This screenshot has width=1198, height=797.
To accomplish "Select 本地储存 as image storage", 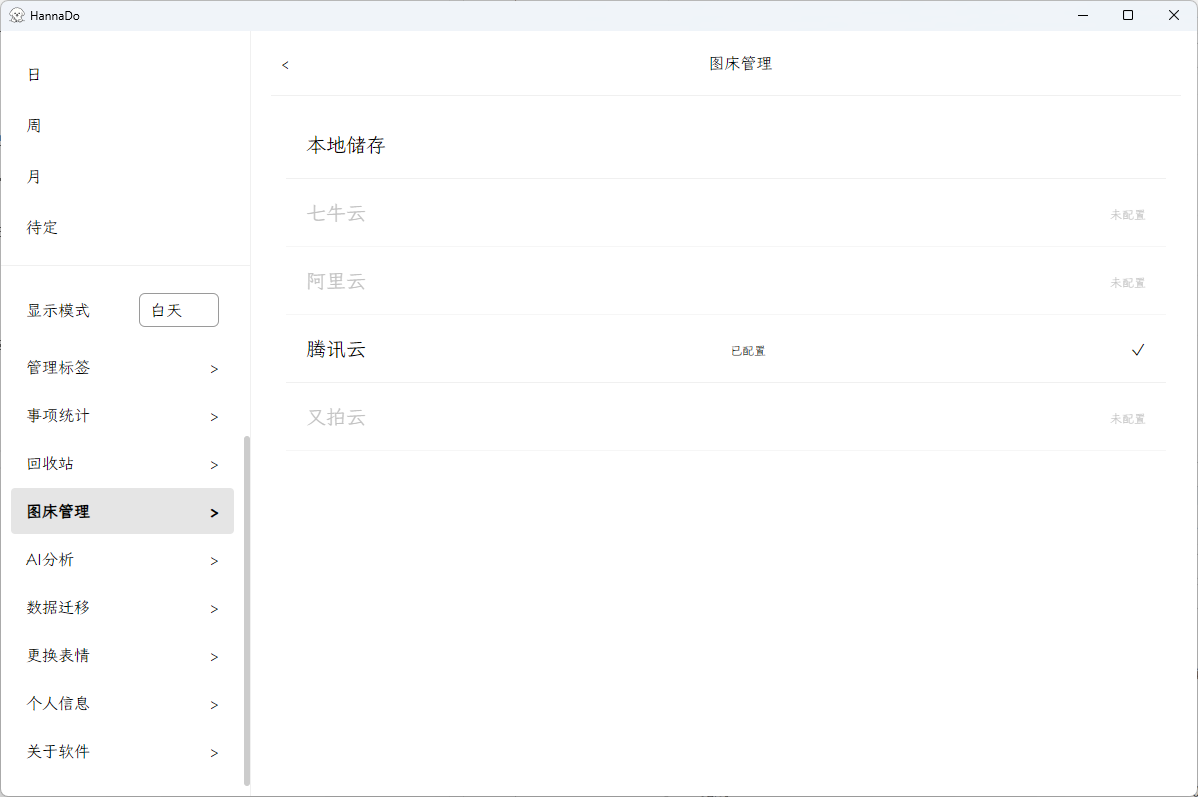I will pos(347,144).
